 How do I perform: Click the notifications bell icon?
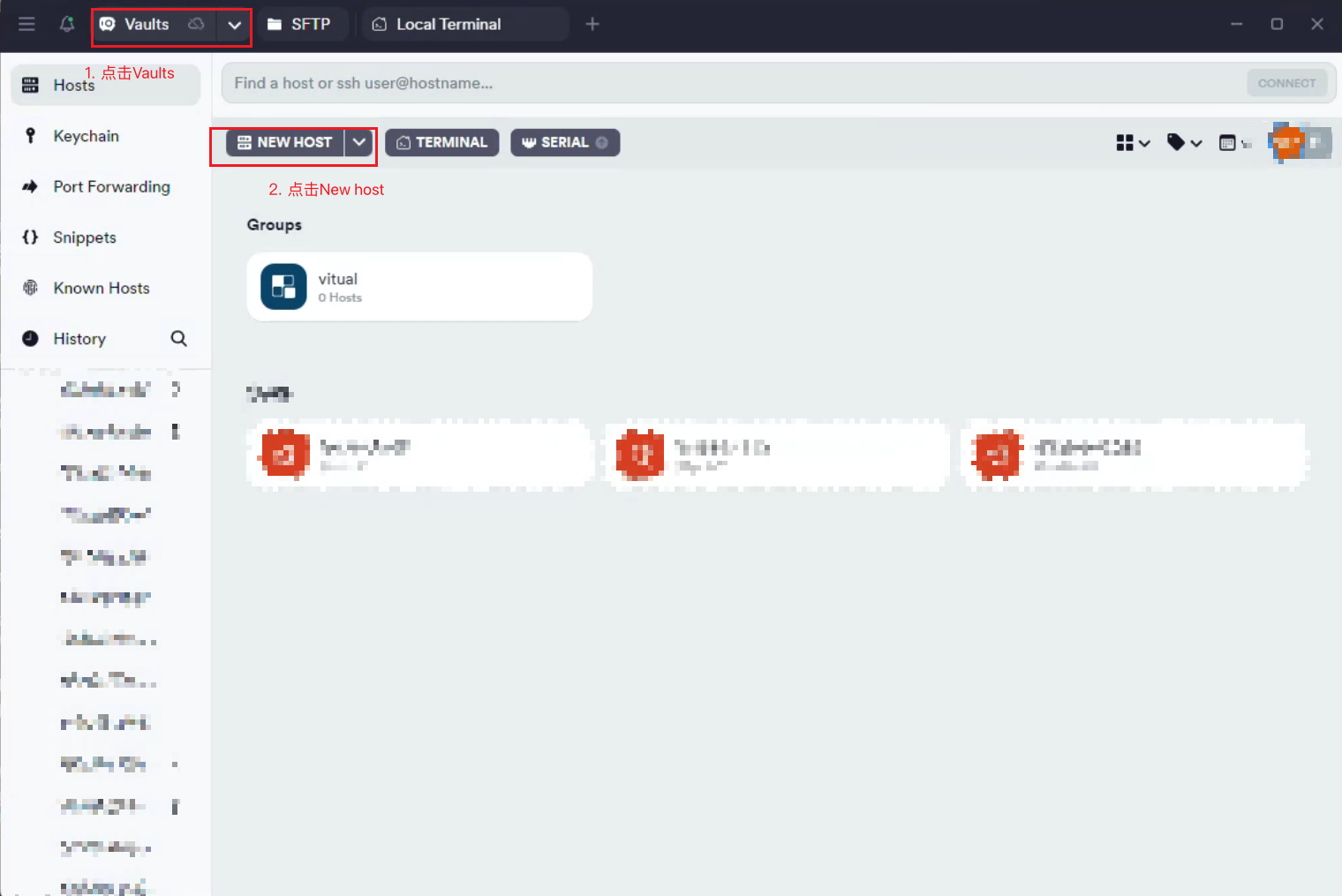coord(67,24)
